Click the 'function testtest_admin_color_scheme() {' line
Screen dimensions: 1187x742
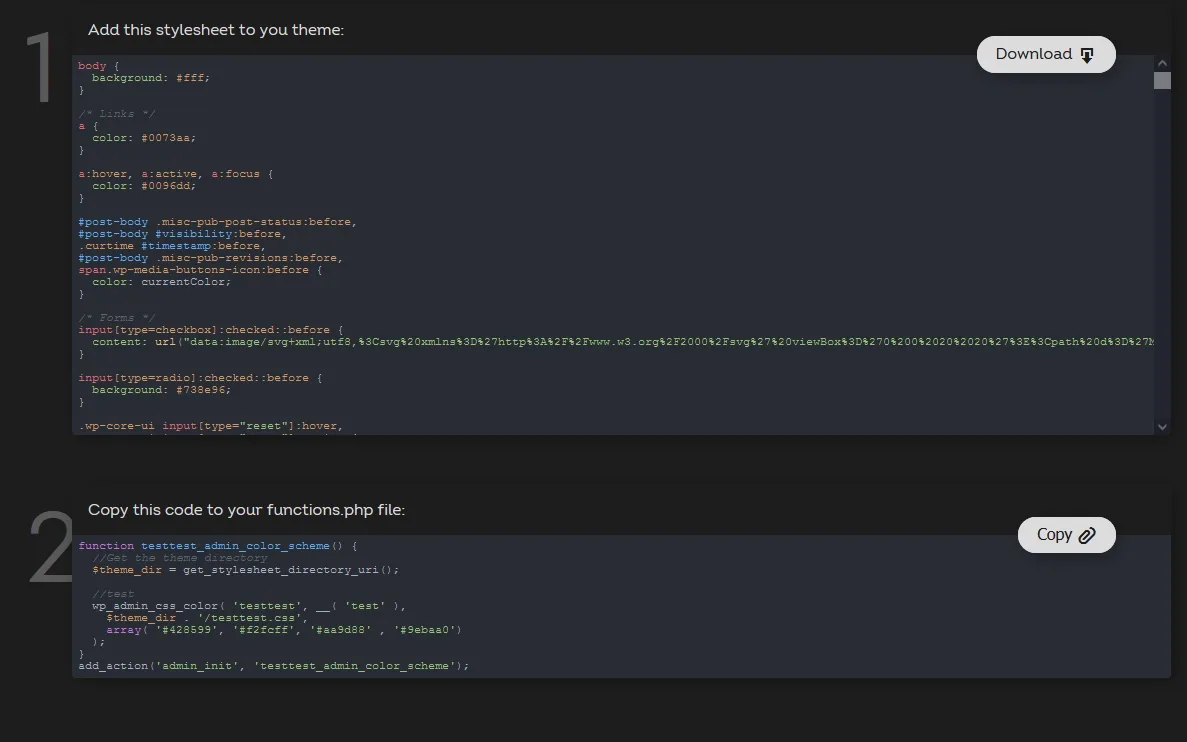[x=217, y=546]
